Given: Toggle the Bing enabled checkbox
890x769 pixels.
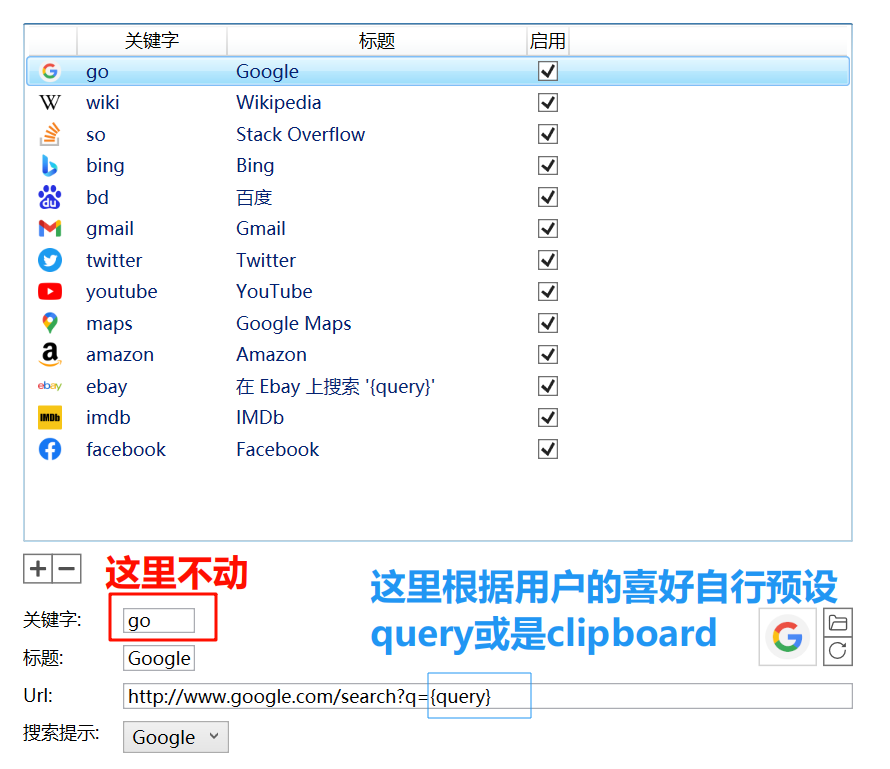Looking at the screenshot, I should pyautogui.click(x=548, y=166).
